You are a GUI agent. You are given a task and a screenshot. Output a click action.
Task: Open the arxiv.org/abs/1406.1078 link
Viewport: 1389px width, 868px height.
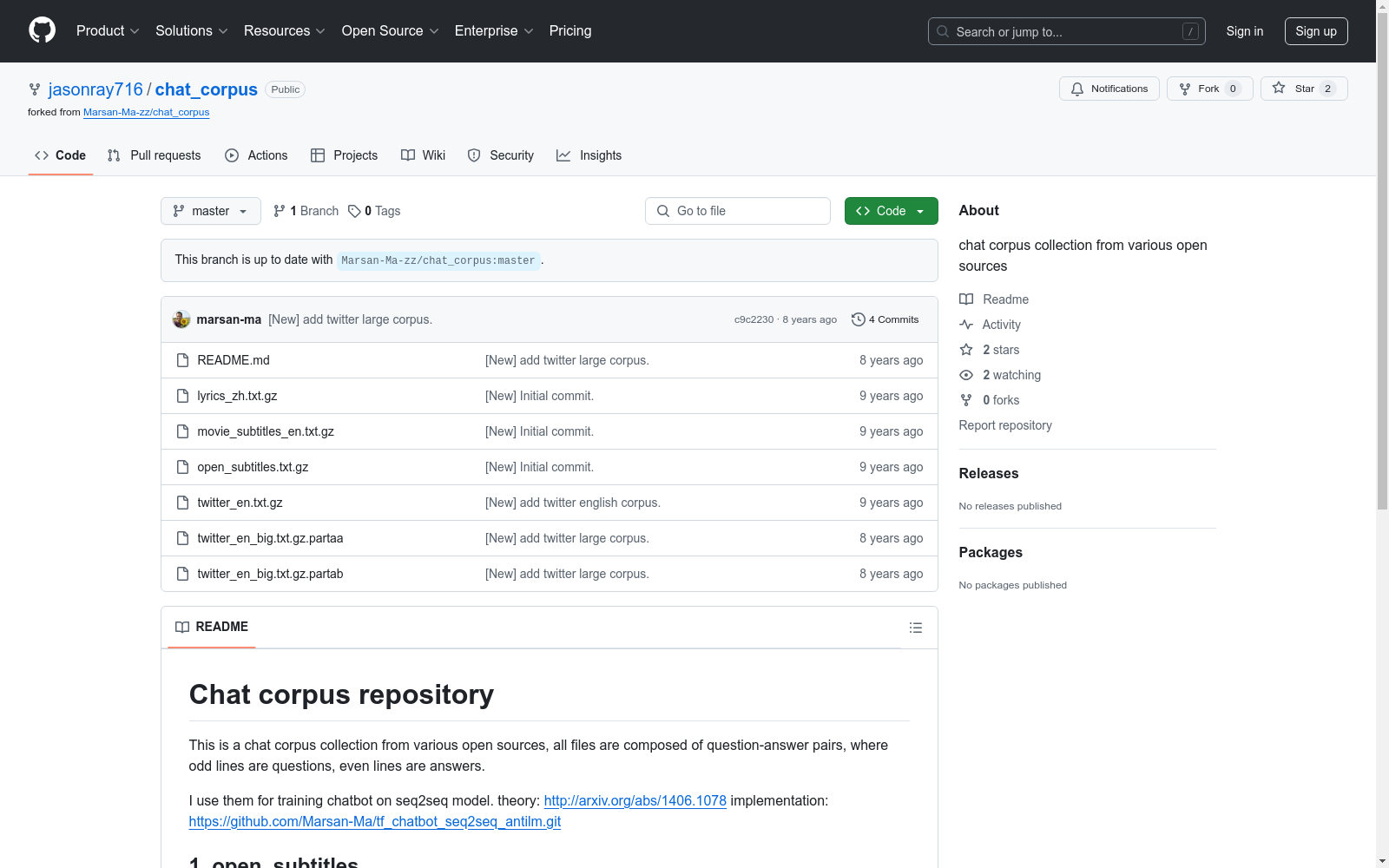(635, 800)
